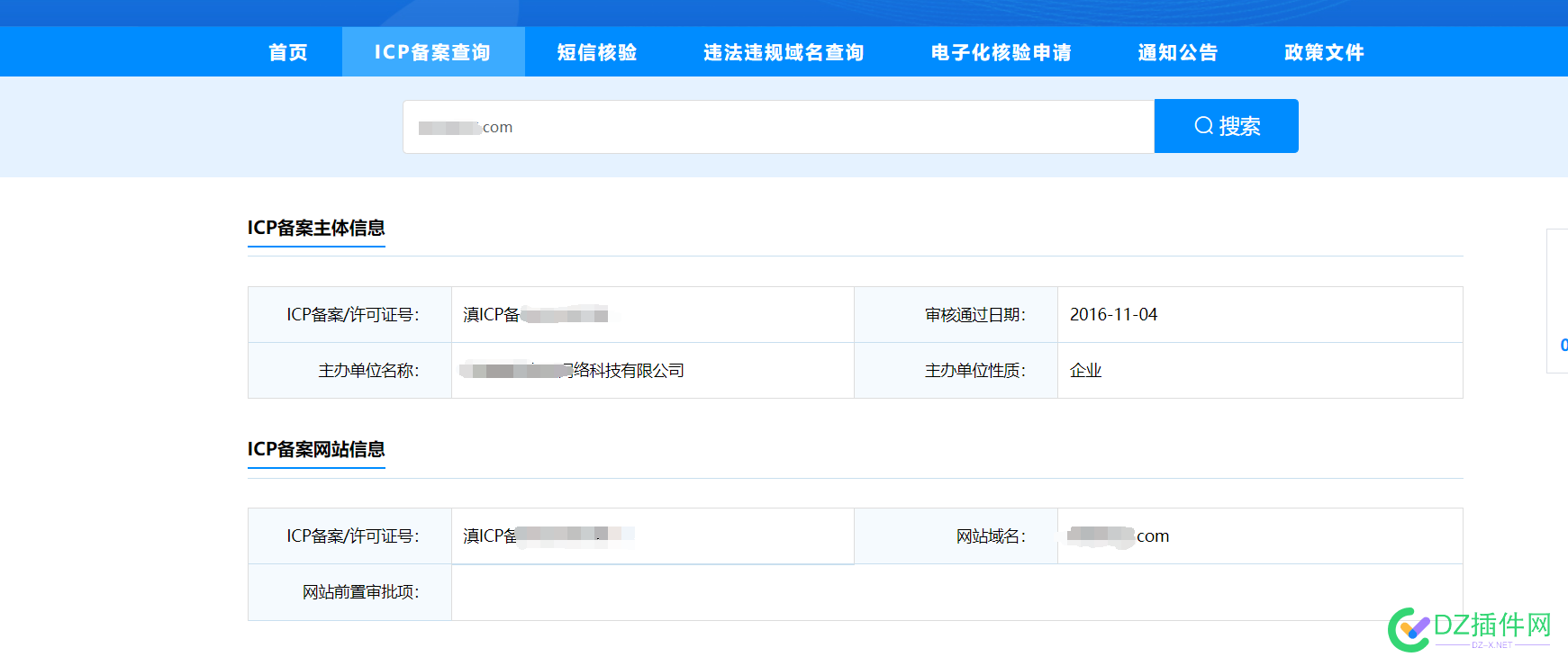
Task: Open the 短信核验 tab
Action: (597, 52)
